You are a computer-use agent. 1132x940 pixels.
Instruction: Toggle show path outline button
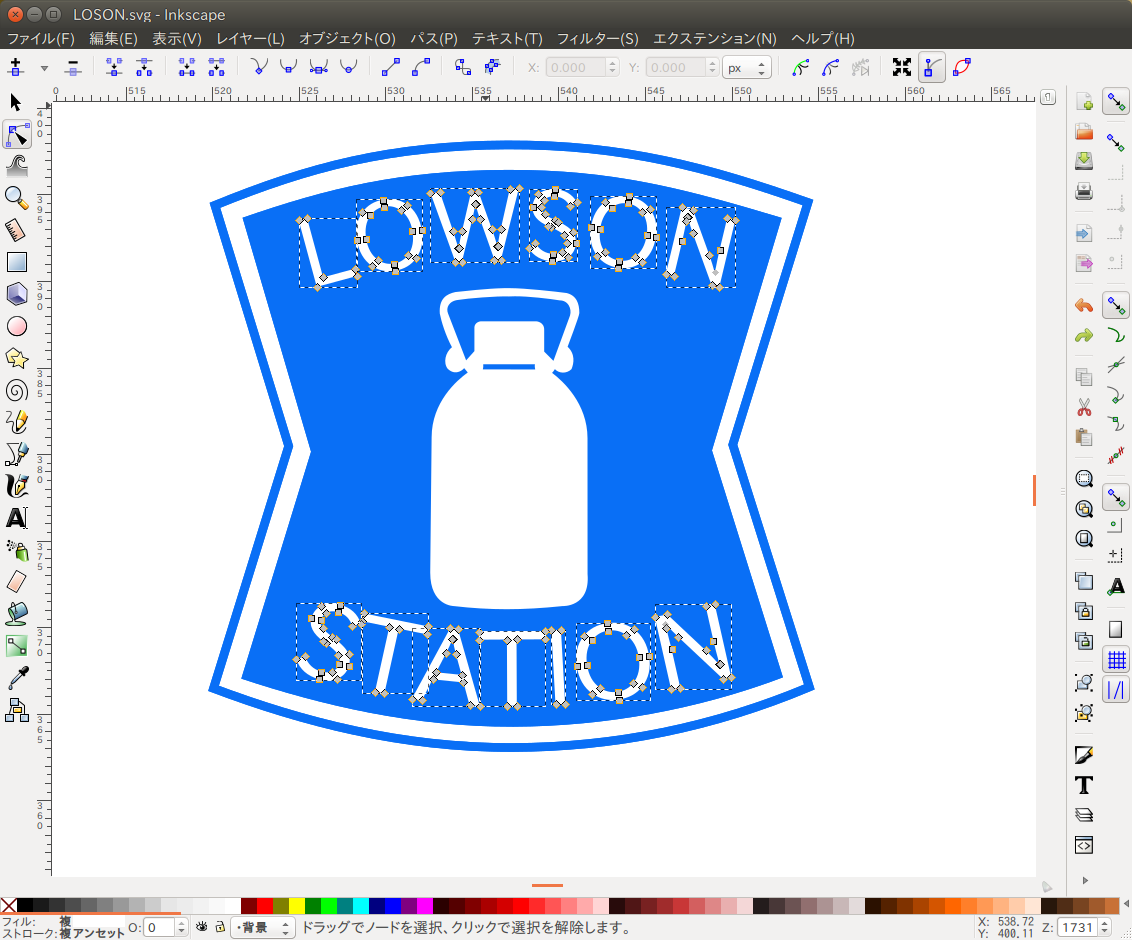pos(962,67)
